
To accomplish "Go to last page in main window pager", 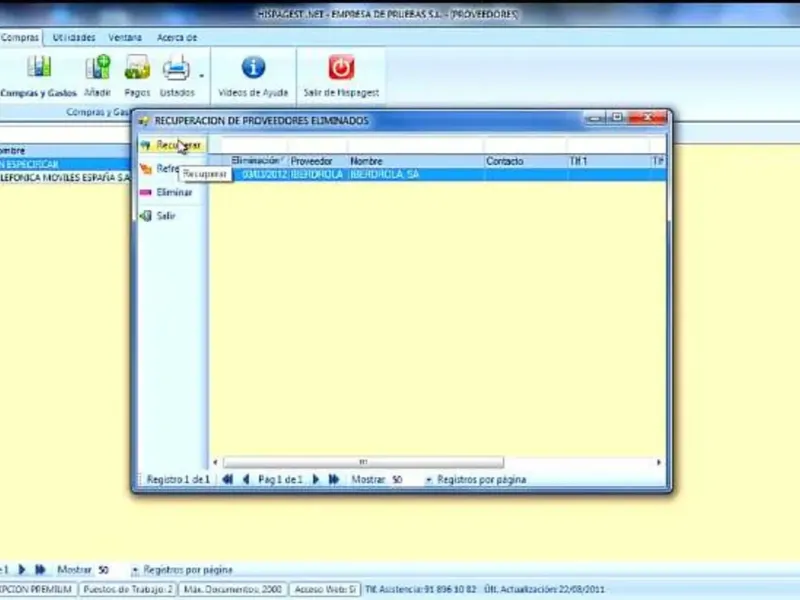I will tap(40, 569).
